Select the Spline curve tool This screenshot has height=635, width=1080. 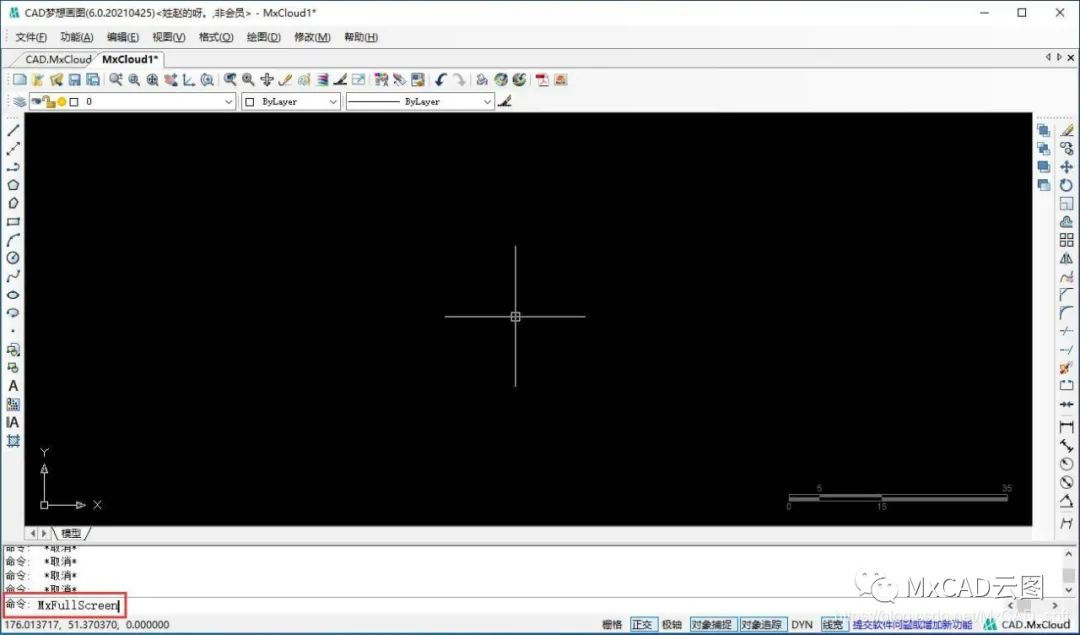13,276
